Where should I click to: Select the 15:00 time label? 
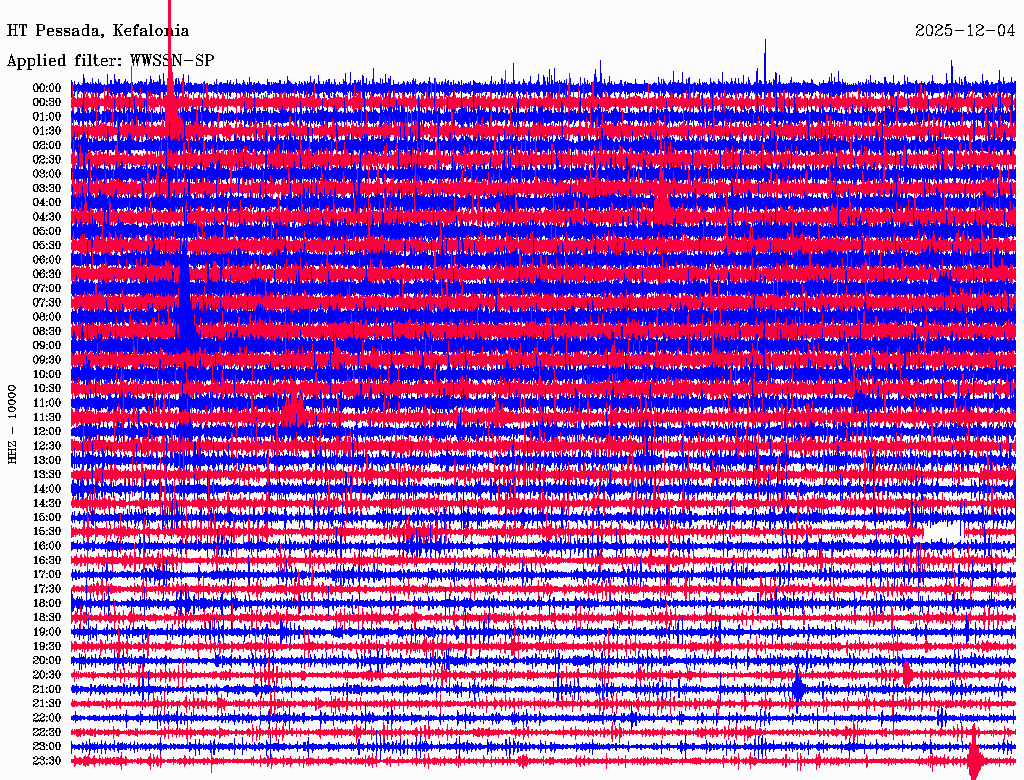click(47, 517)
